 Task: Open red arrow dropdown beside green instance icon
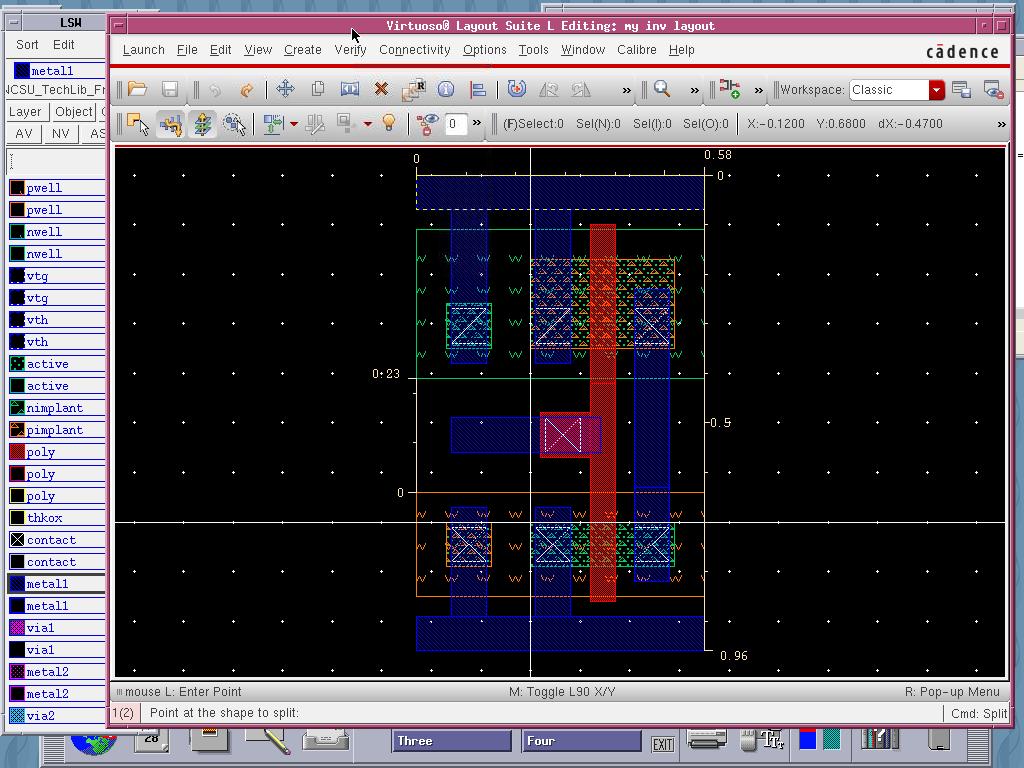point(294,123)
